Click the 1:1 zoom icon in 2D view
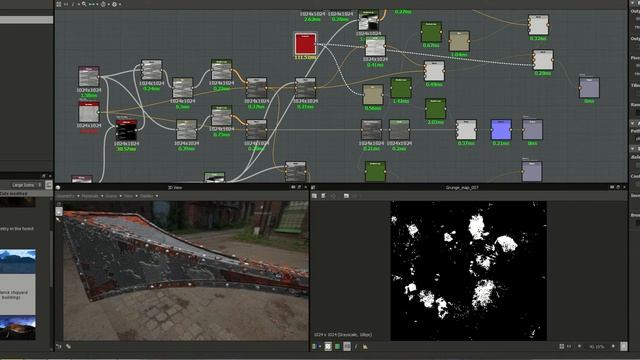This screenshot has height=360, width=640. pyautogui.click(x=569, y=347)
